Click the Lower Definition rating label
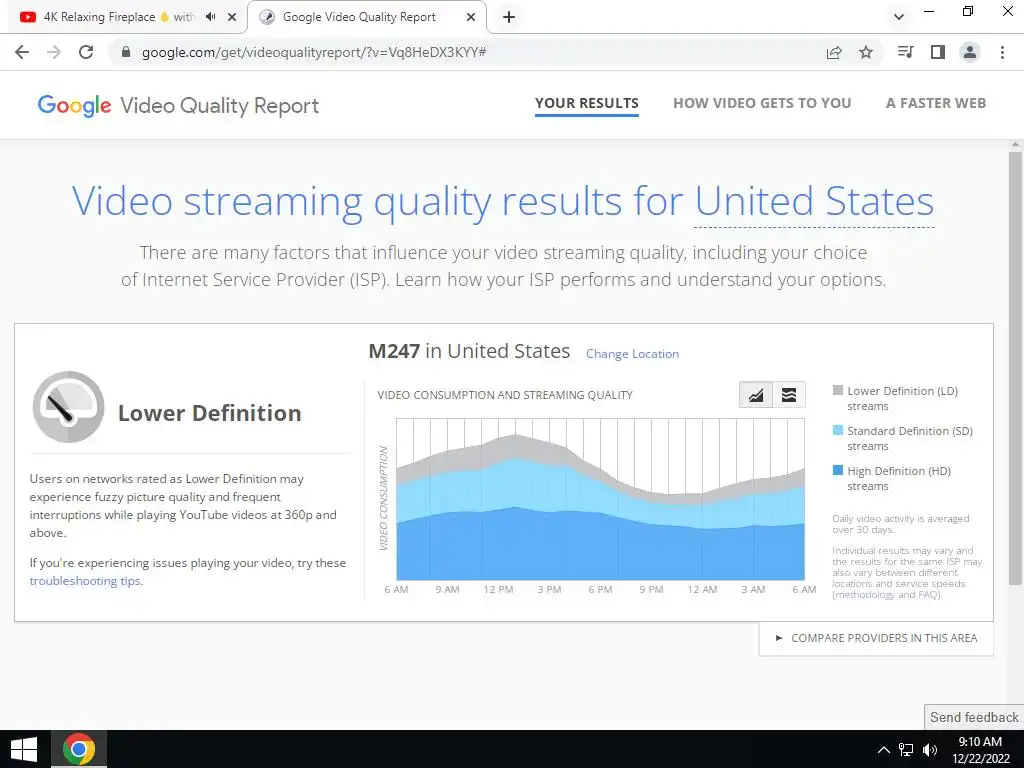Viewport: 1024px width, 768px height. coord(209,413)
